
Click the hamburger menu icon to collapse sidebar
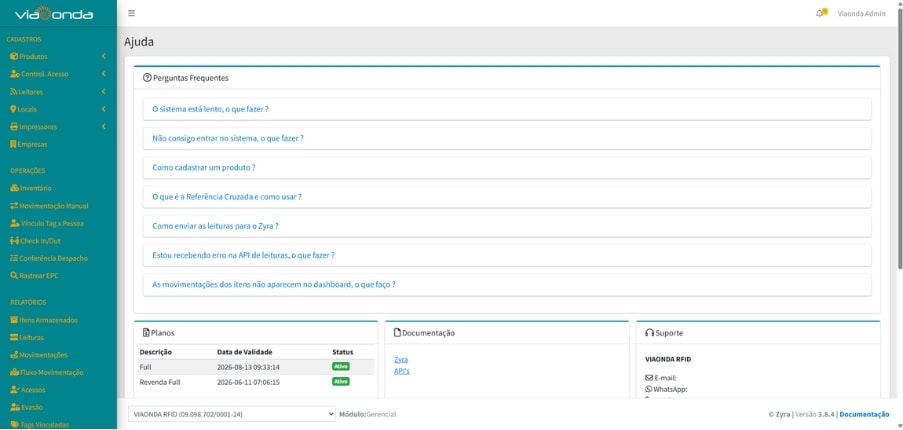pyautogui.click(x=131, y=13)
